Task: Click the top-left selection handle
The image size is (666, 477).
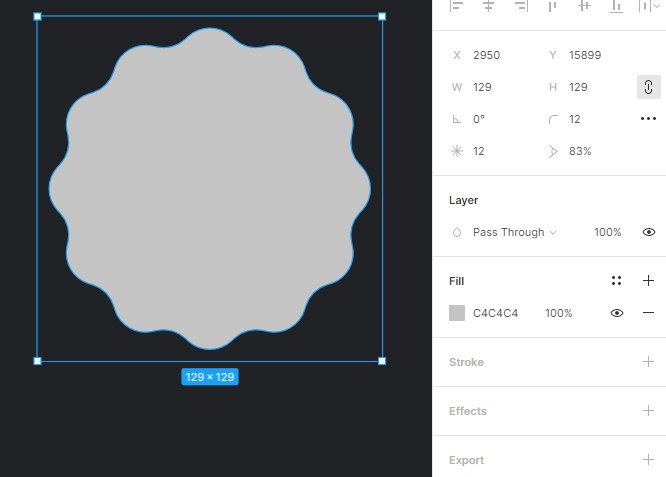Action: [x=37, y=17]
